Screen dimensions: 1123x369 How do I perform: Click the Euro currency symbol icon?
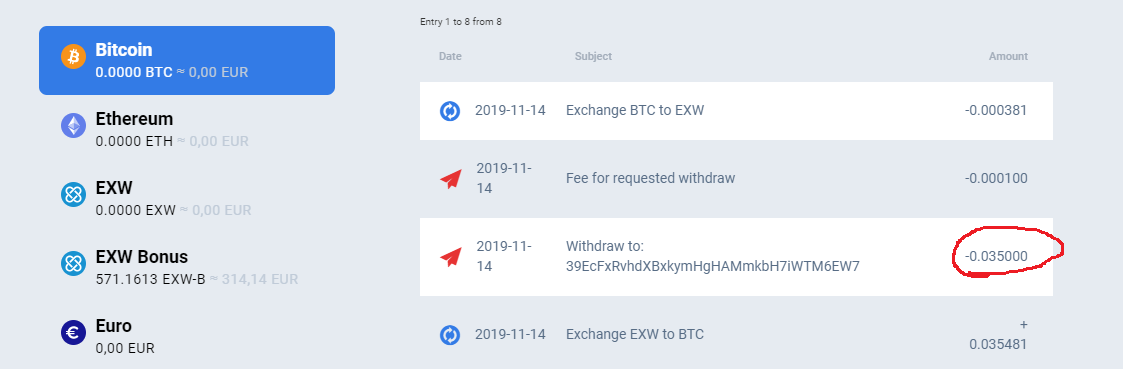click(73, 332)
